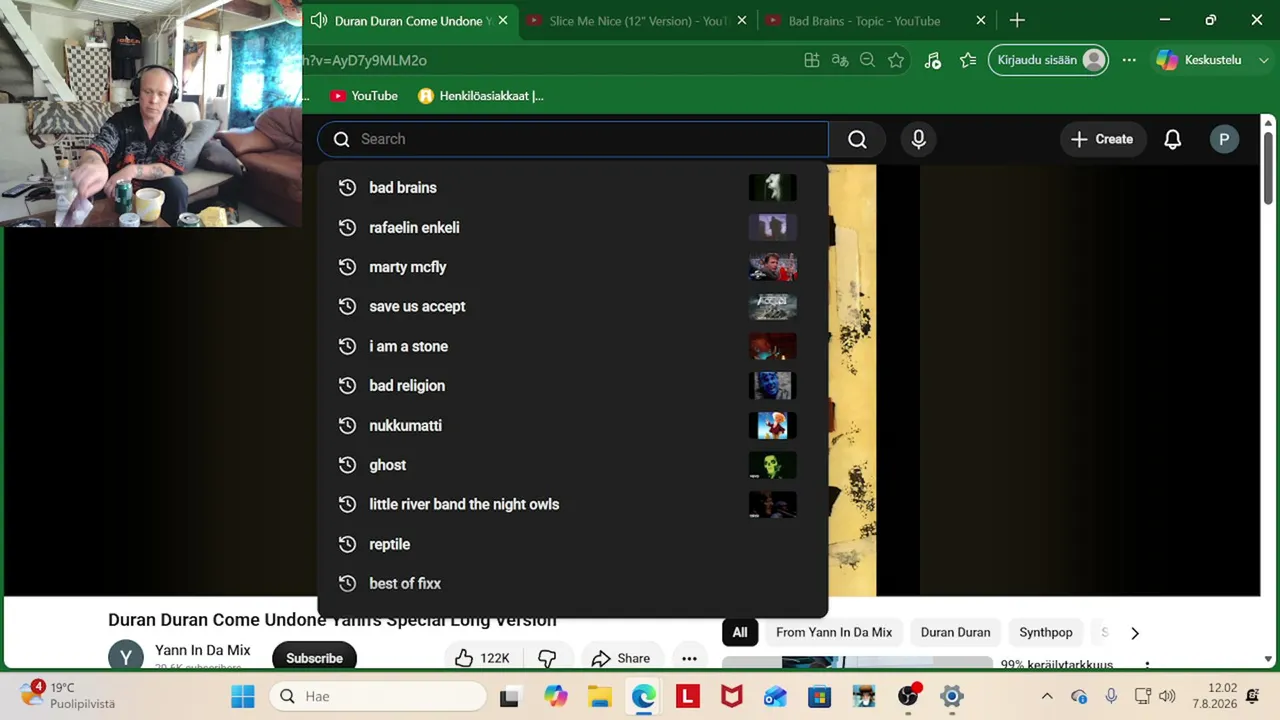Choose the 'nukkumatti' search suggestion
The width and height of the screenshot is (1280, 720).
(x=572, y=425)
